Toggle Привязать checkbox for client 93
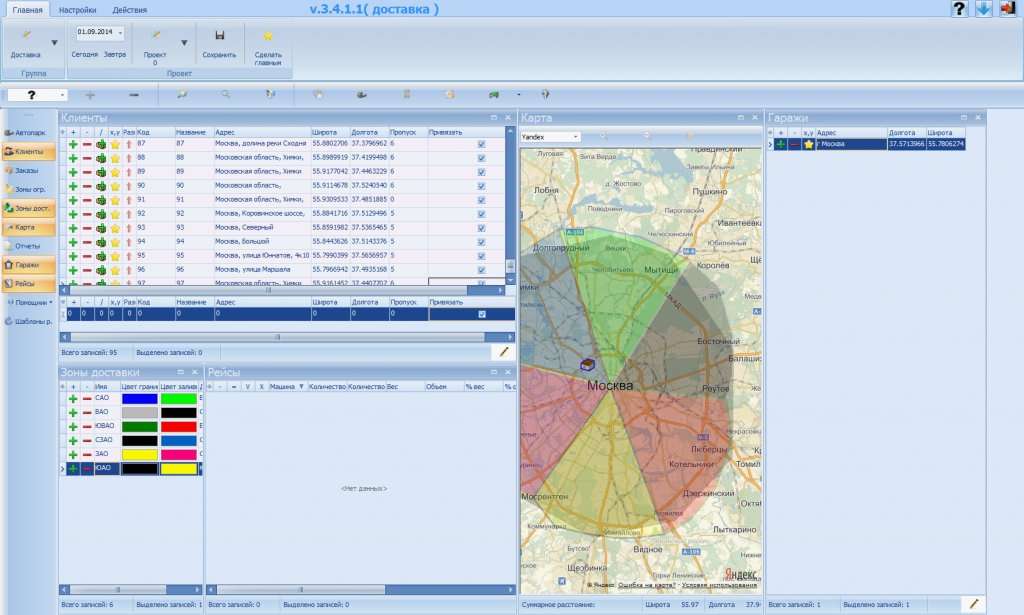The image size is (1024, 615). (481, 229)
